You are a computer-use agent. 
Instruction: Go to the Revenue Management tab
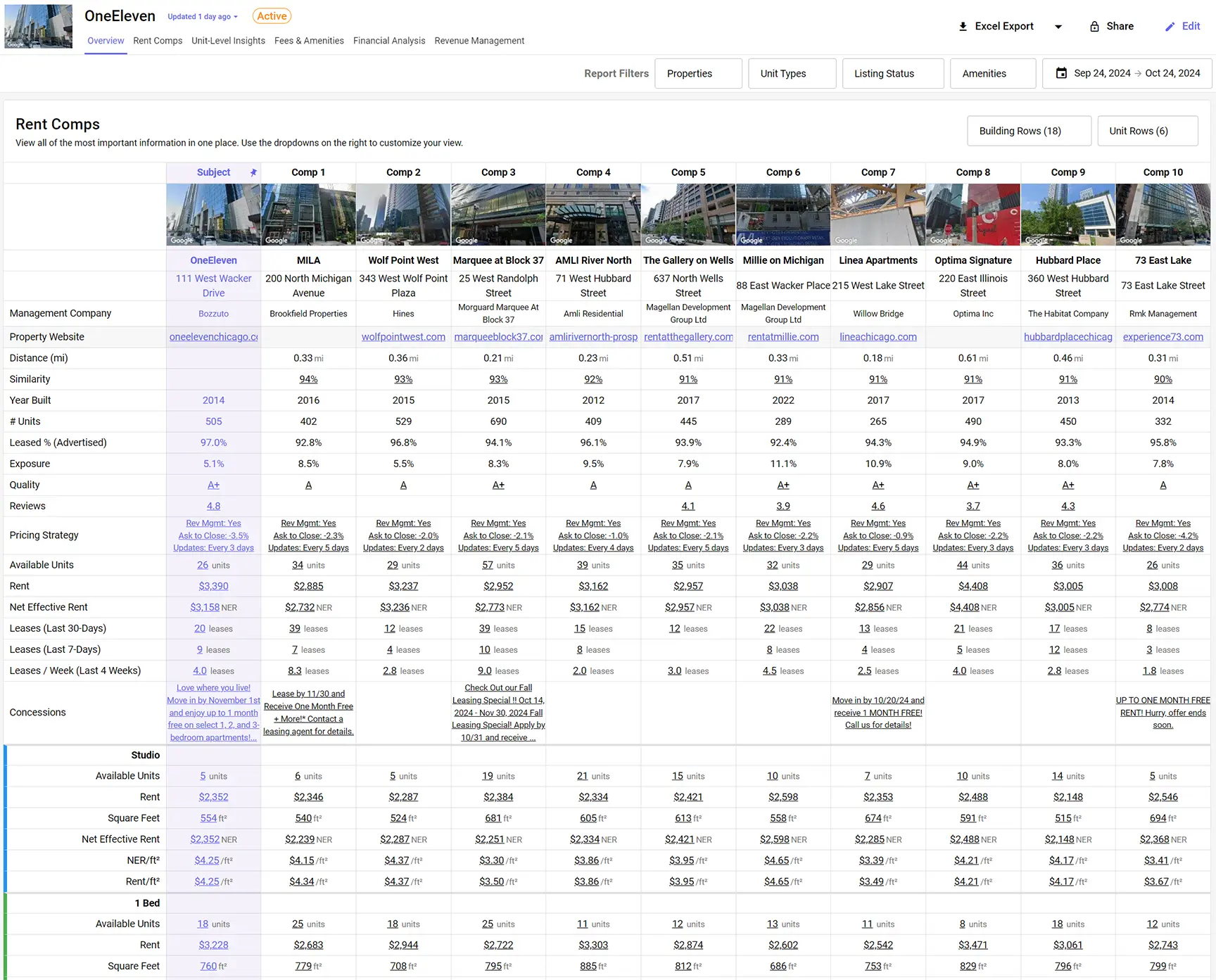click(479, 41)
